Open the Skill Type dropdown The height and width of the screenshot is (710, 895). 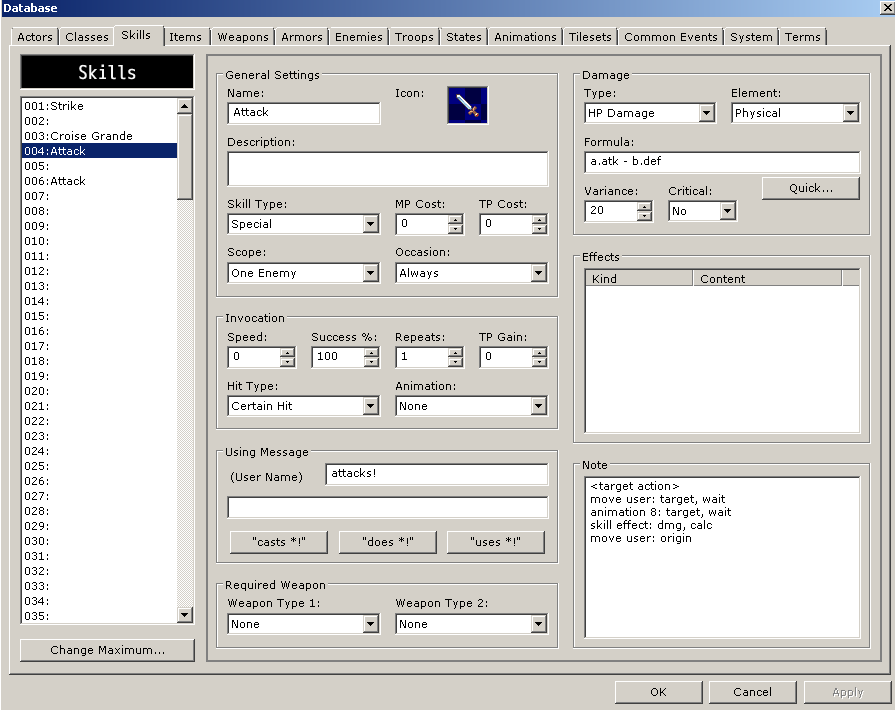(370, 224)
